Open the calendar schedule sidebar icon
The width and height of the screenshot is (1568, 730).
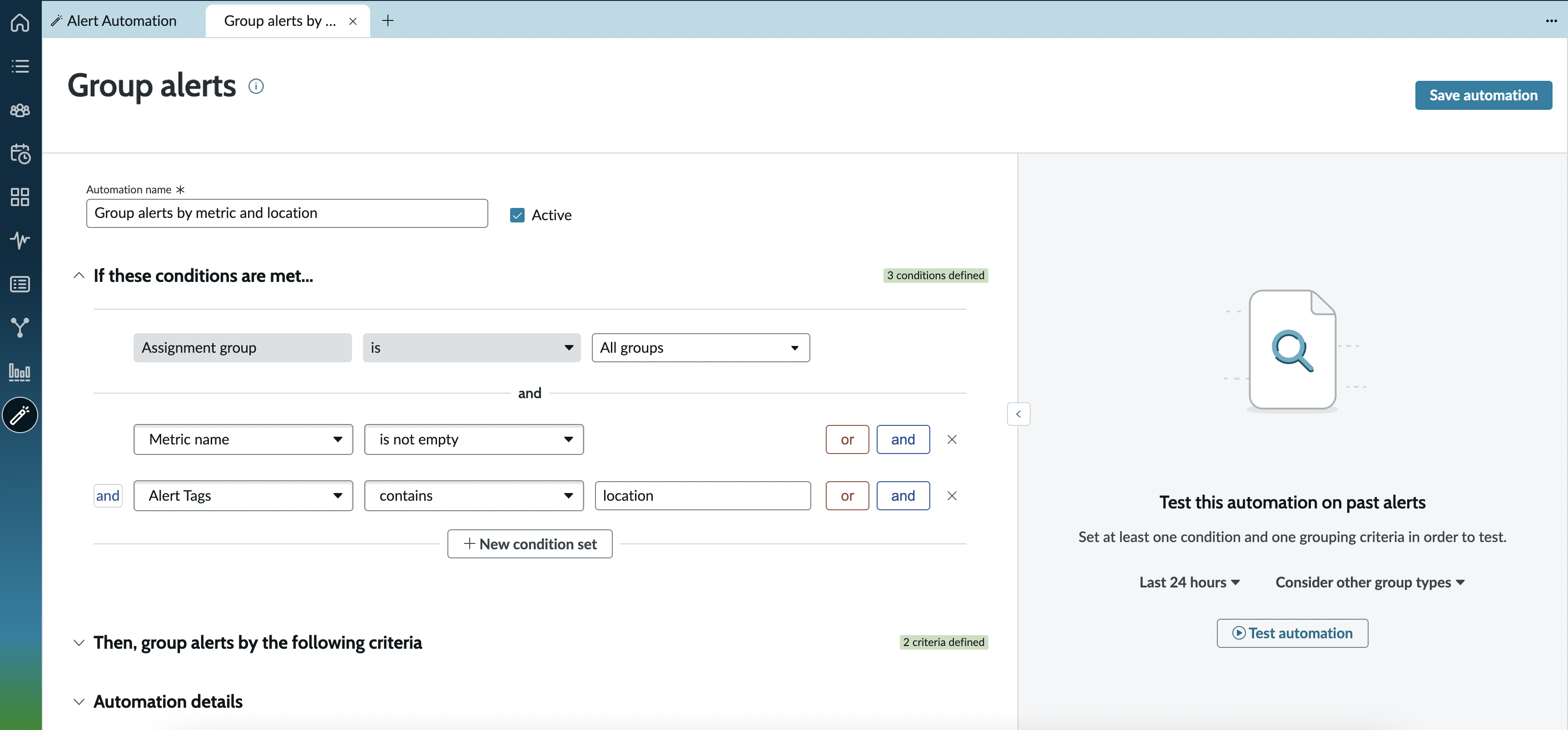click(20, 154)
